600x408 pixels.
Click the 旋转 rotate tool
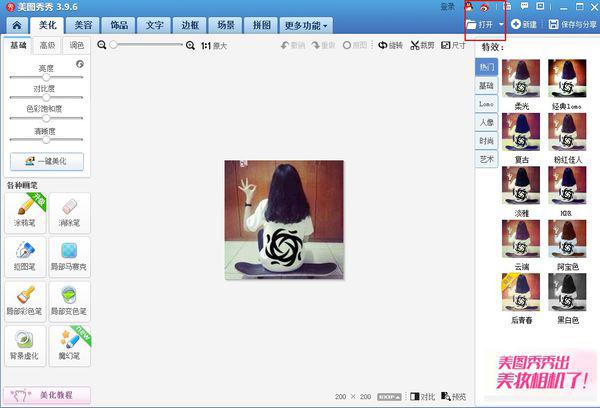tap(390, 45)
